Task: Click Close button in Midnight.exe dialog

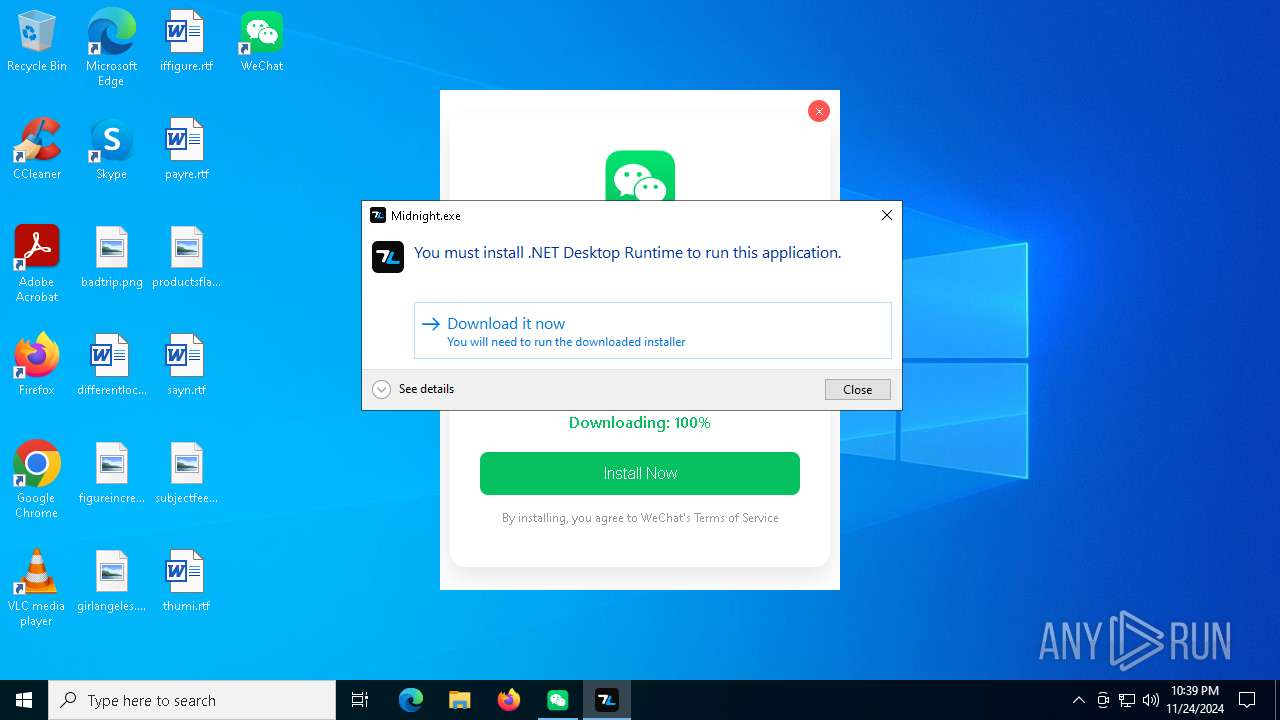Action: 857,389
